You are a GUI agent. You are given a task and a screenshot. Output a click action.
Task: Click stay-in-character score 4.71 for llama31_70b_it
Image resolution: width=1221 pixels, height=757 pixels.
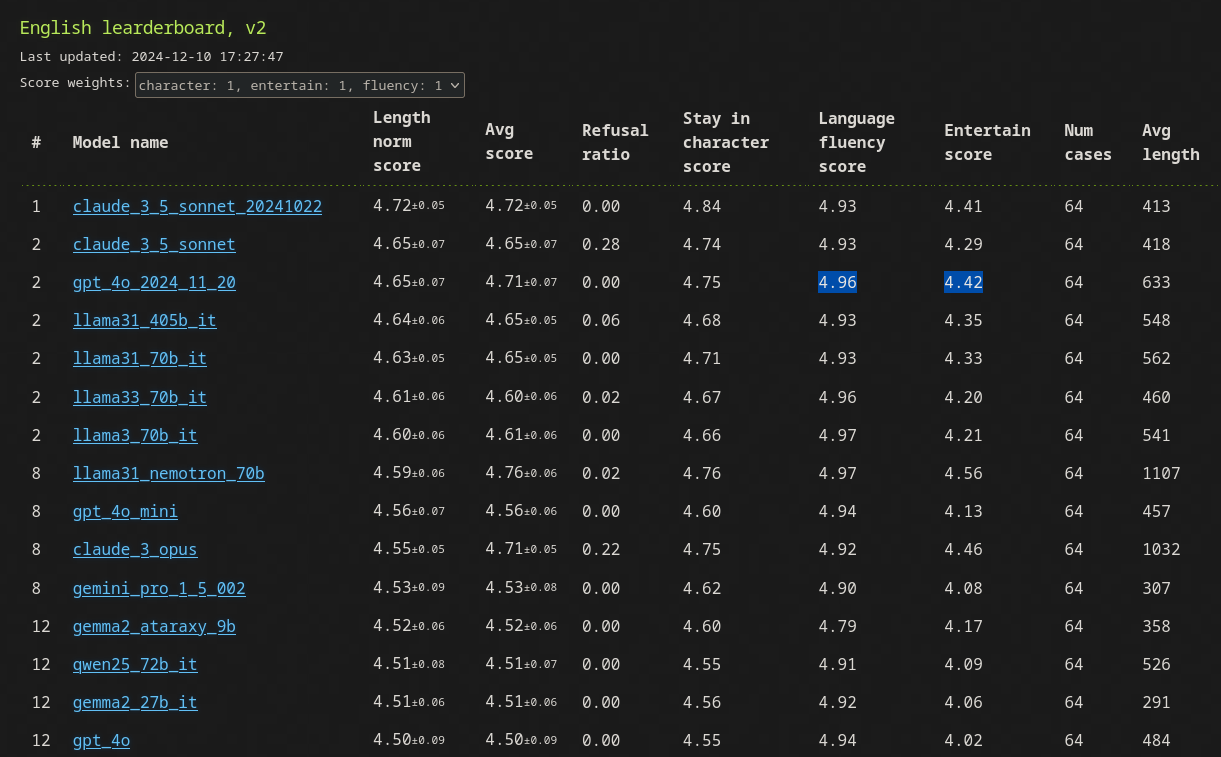point(702,358)
